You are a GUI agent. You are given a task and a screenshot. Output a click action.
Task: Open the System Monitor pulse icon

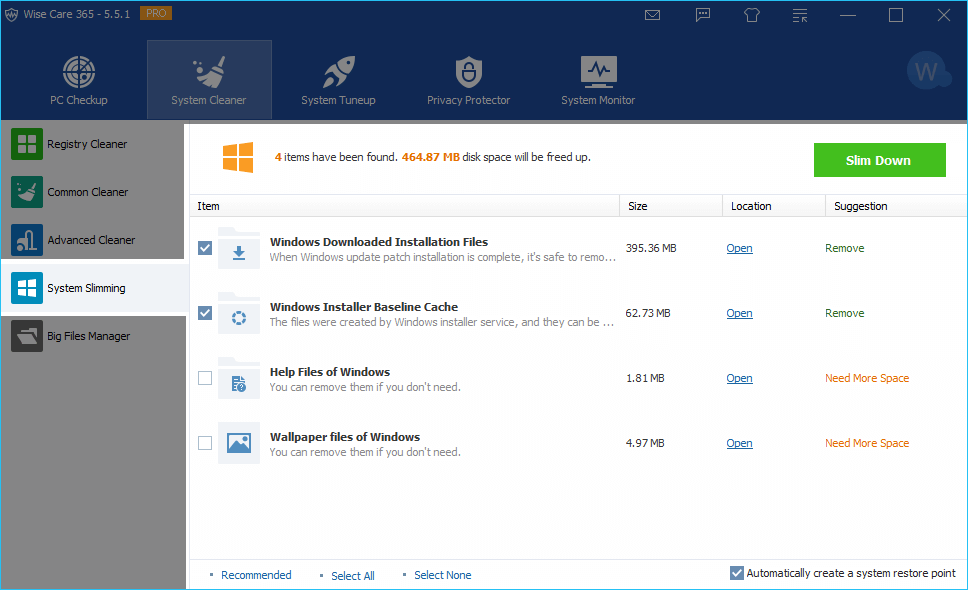(x=598, y=72)
